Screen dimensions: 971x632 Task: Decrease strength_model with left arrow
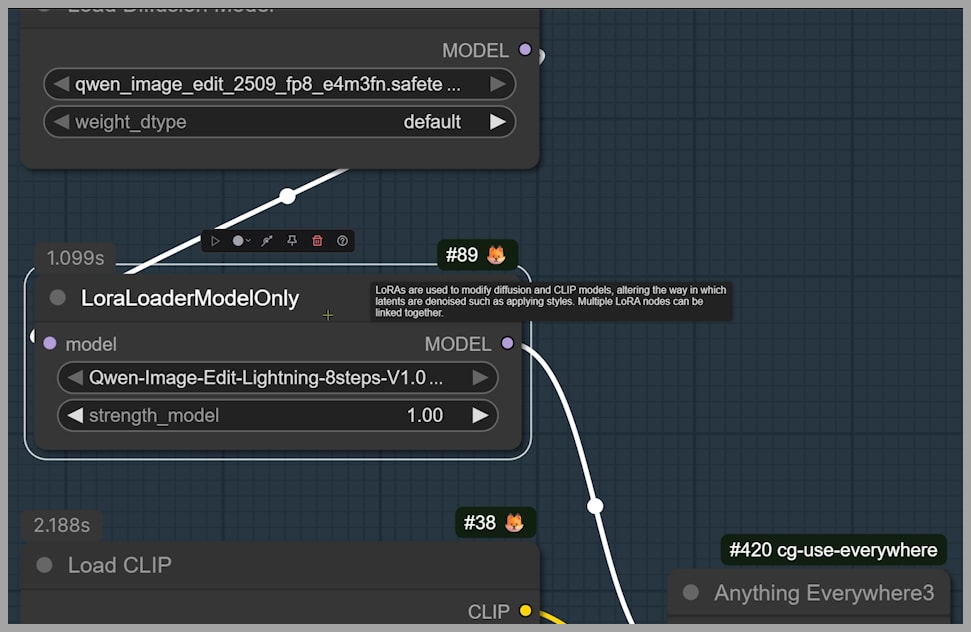coord(75,415)
